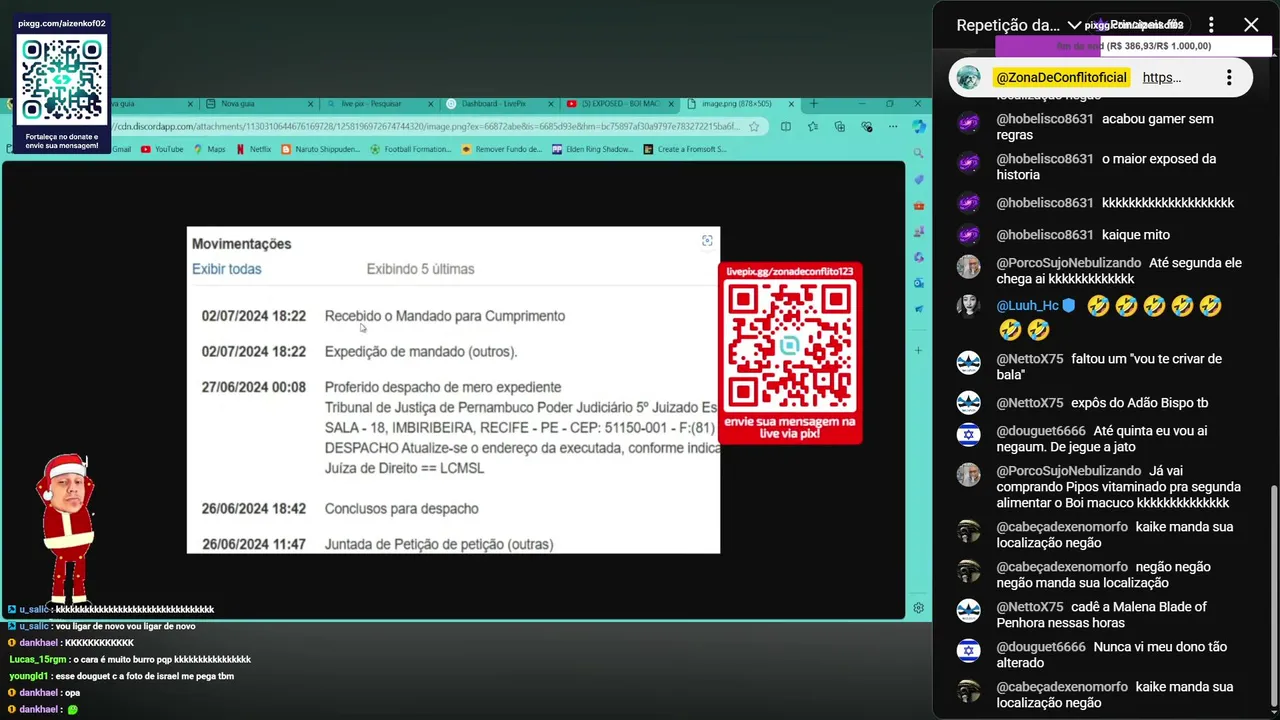Click the 'Exibir todas' link
The height and width of the screenshot is (720, 1280).
[227, 269]
